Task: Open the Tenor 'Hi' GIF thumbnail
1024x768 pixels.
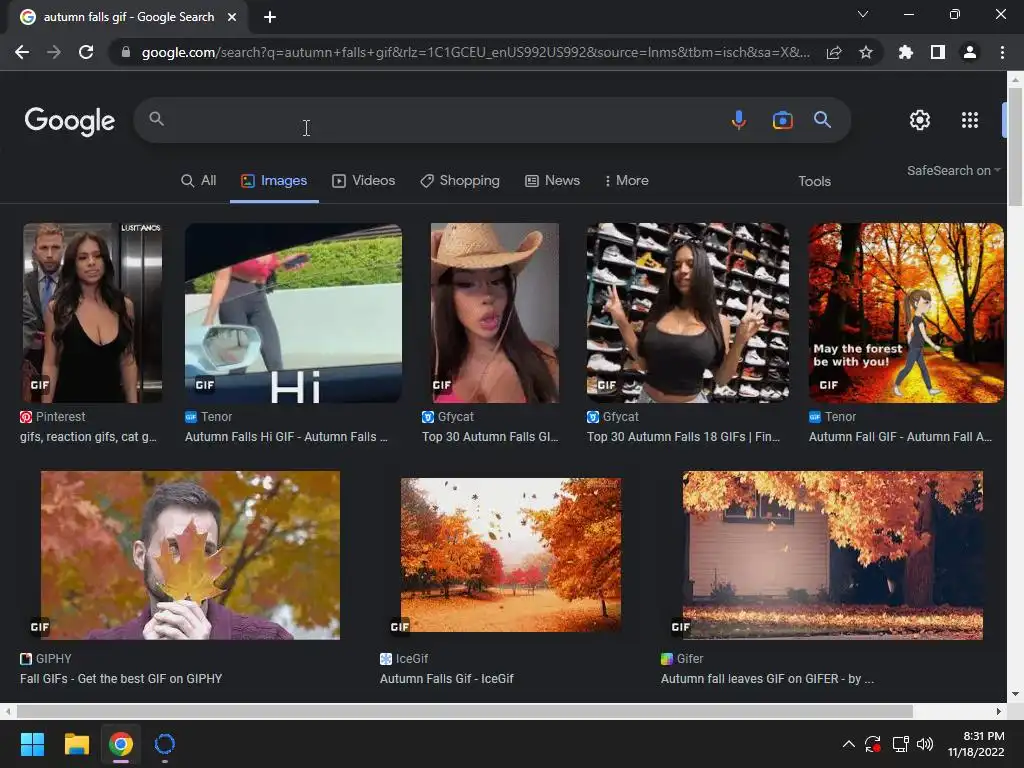Action: tap(293, 313)
